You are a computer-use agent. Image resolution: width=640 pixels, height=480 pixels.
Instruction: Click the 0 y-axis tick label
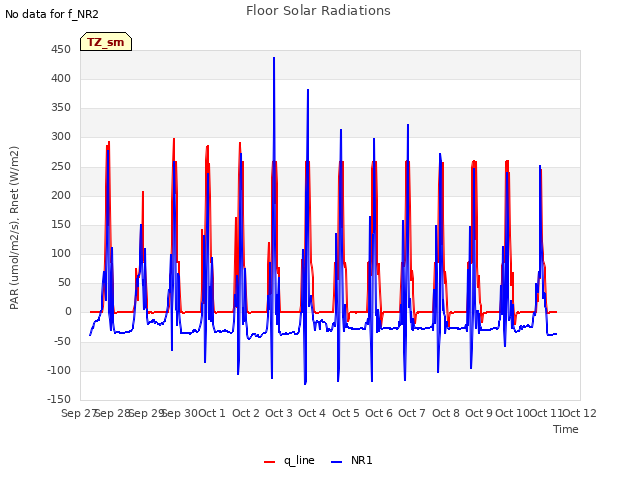(x=68, y=311)
